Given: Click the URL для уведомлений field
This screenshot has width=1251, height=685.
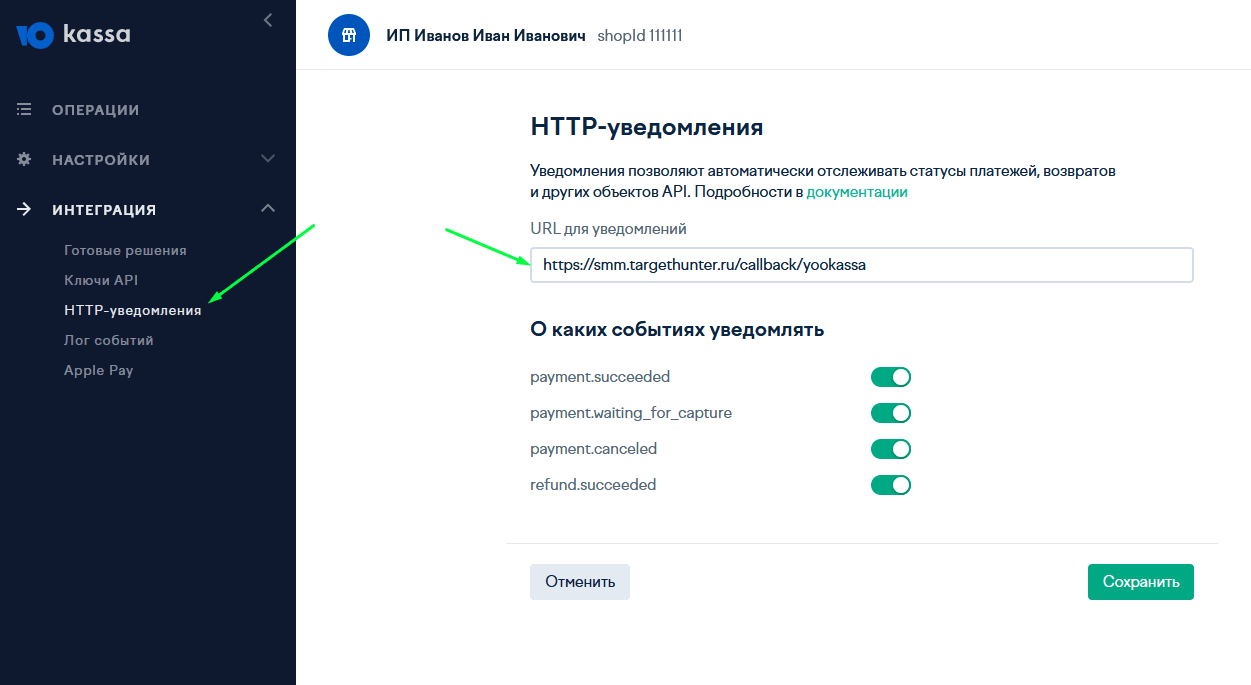Looking at the screenshot, I should click(x=861, y=265).
